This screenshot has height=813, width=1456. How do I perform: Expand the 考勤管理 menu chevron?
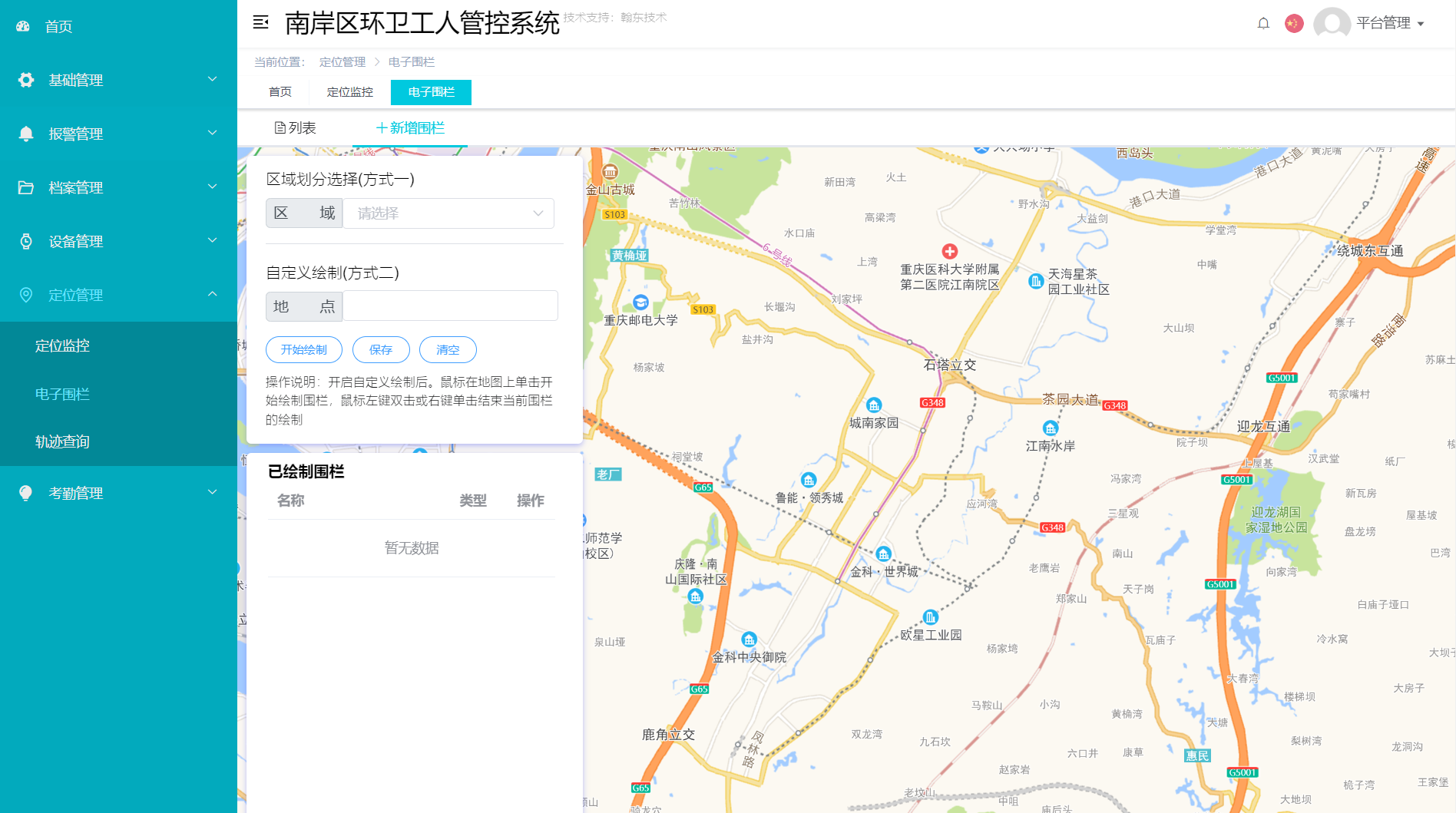[x=213, y=492]
